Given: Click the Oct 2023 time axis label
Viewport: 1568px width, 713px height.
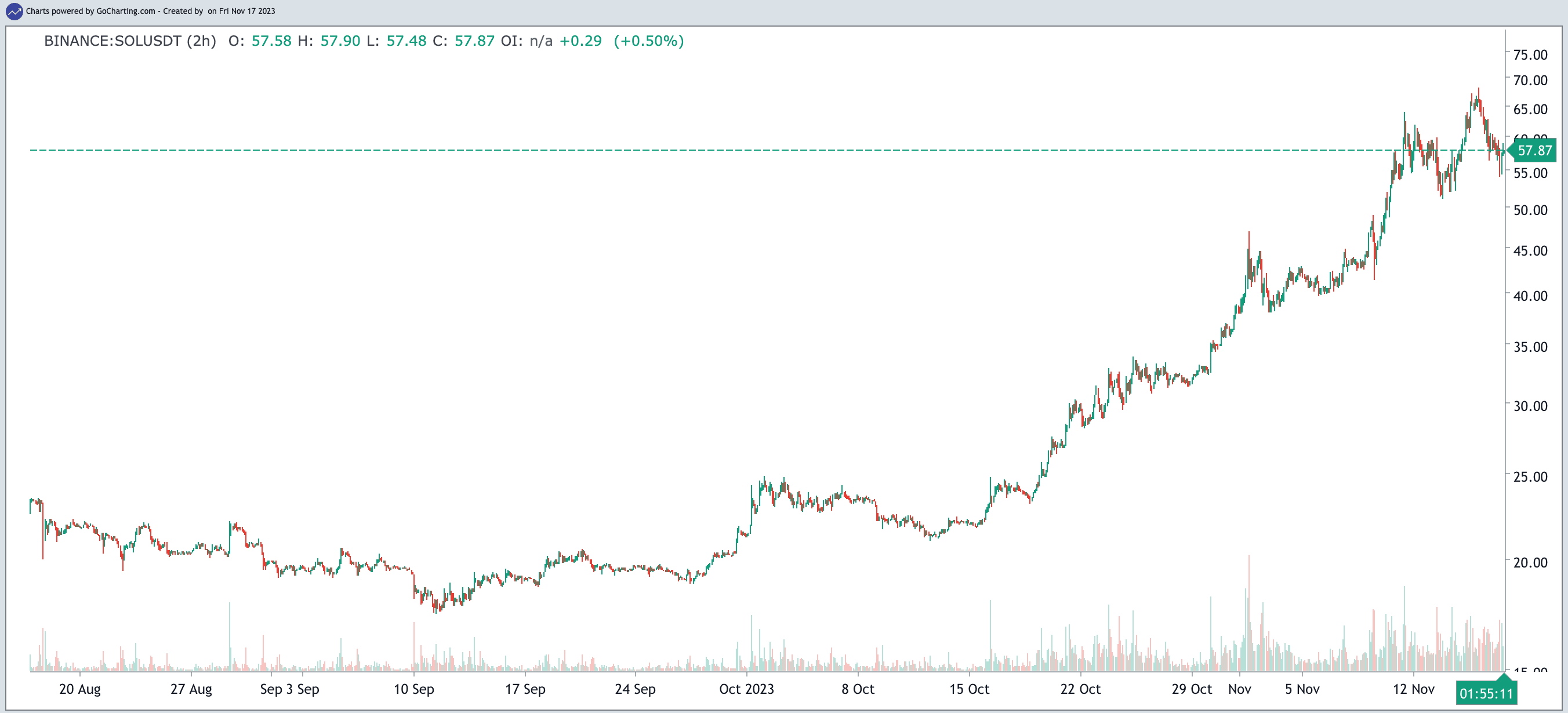Looking at the screenshot, I should click(746, 689).
